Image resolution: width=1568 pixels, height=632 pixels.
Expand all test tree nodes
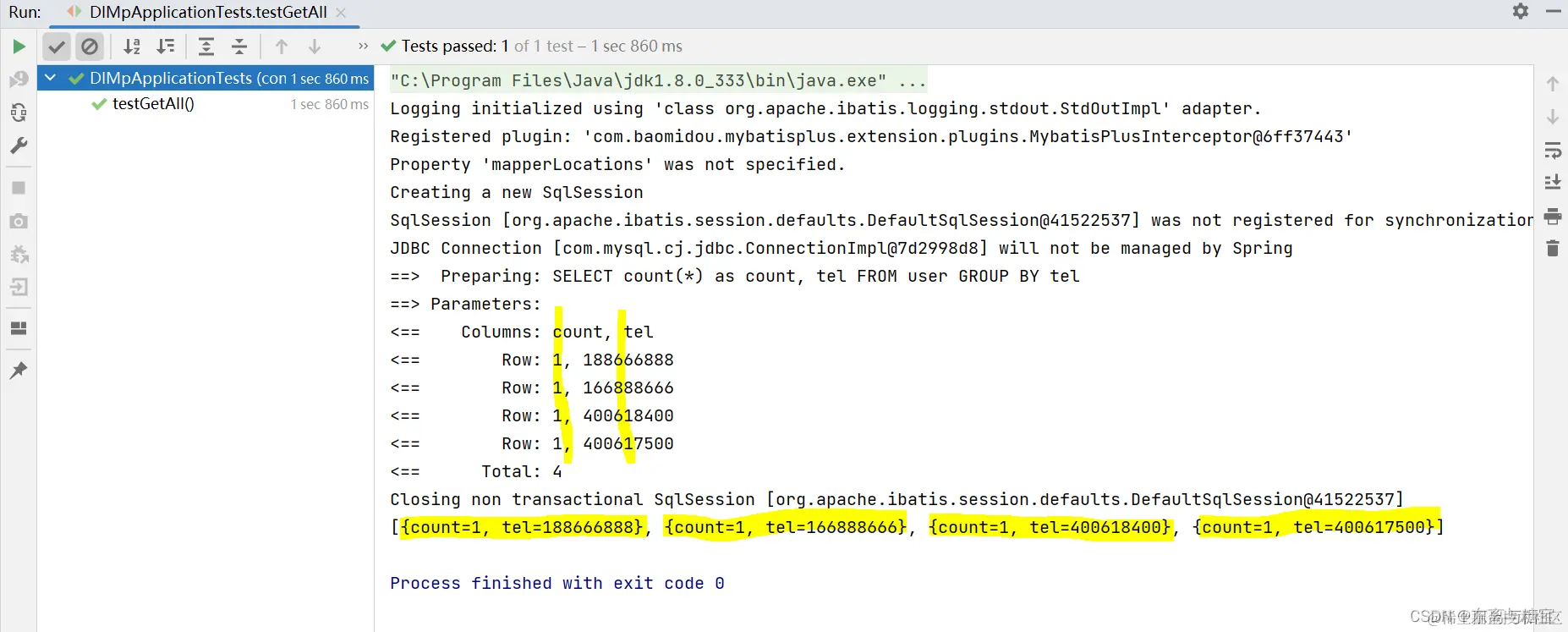206,47
